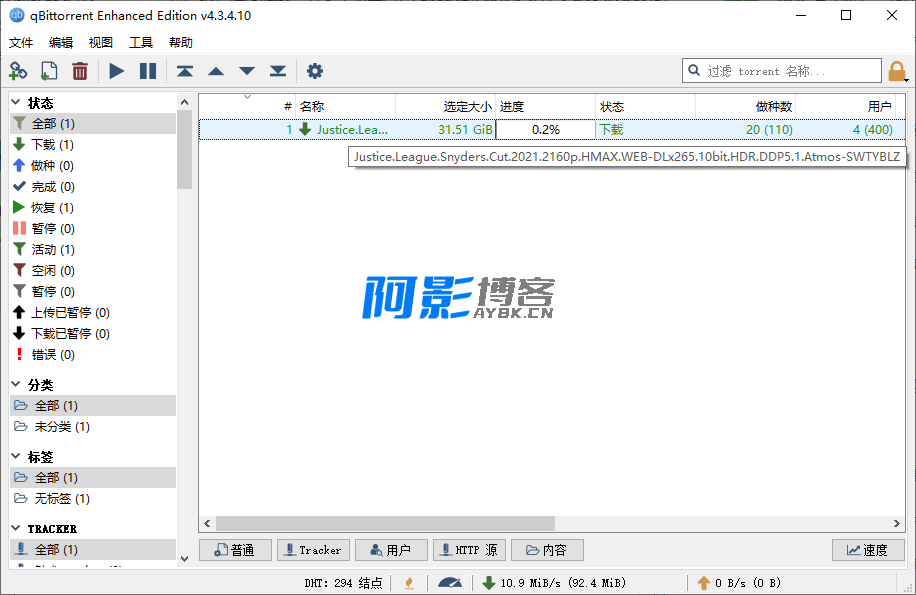
Task: Select 全部 (1) under TRACKER
Action: tap(93, 549)
